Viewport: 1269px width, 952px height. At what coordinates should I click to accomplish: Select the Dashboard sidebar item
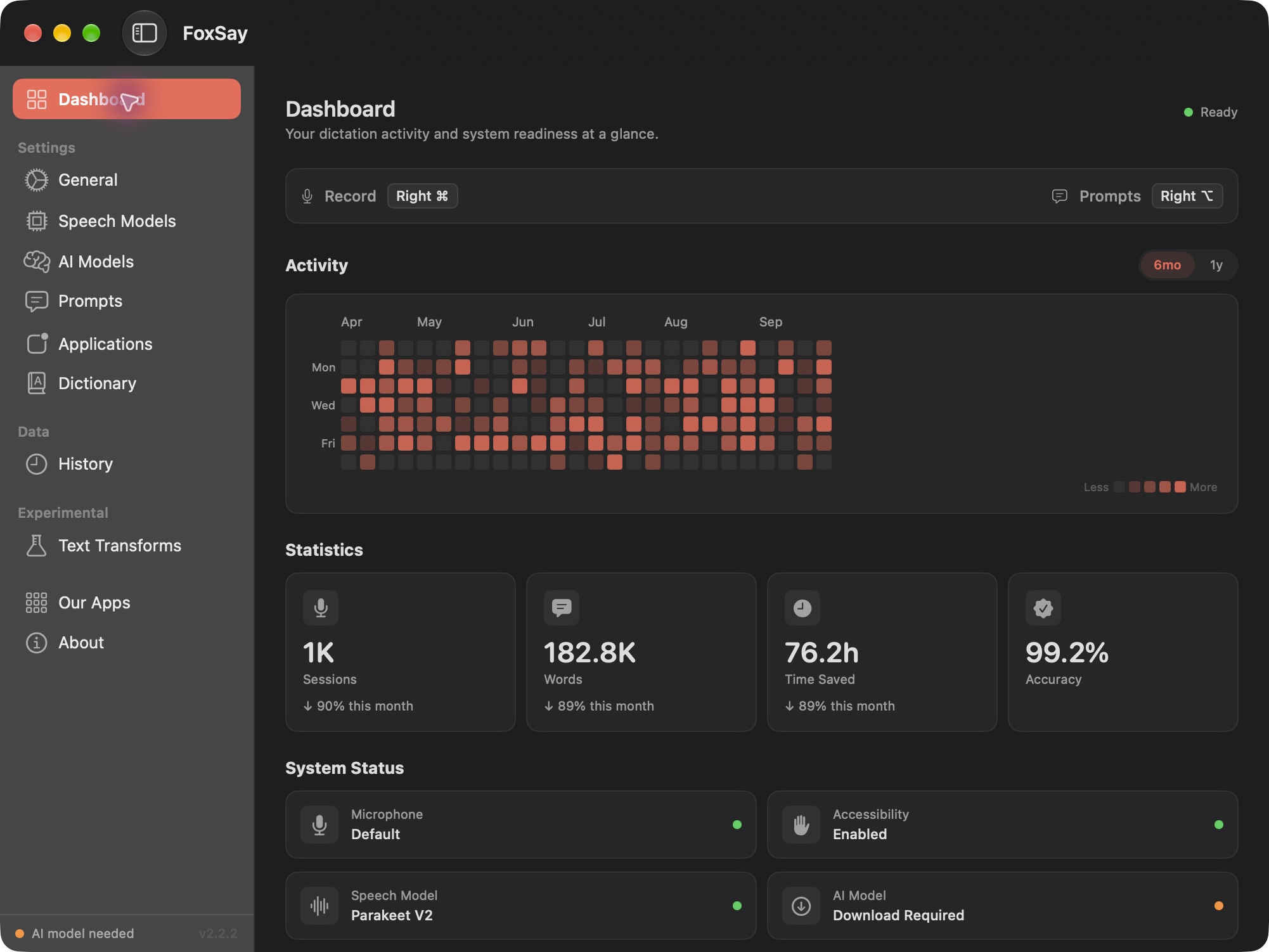coord(127,99)
